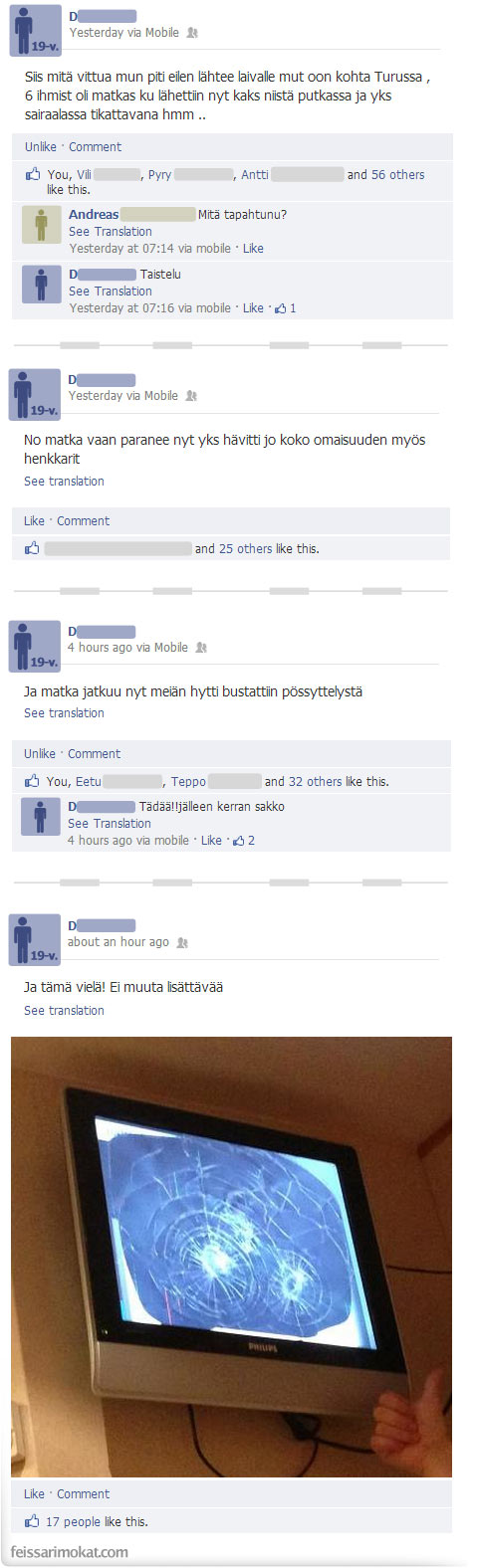Click Andreas's commenter avatar
The width and height of the screenshot is (477, 1568).
click(x=42, y=225)
